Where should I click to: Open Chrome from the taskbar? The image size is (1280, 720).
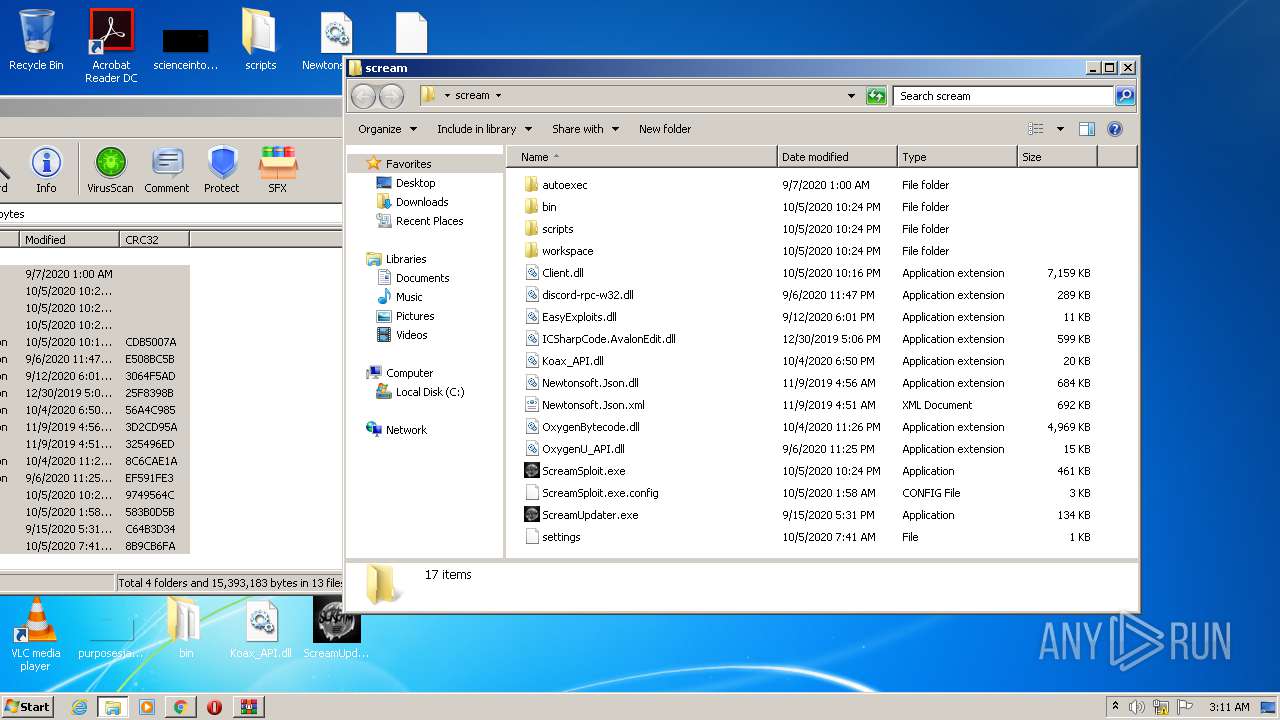point(180,707)
